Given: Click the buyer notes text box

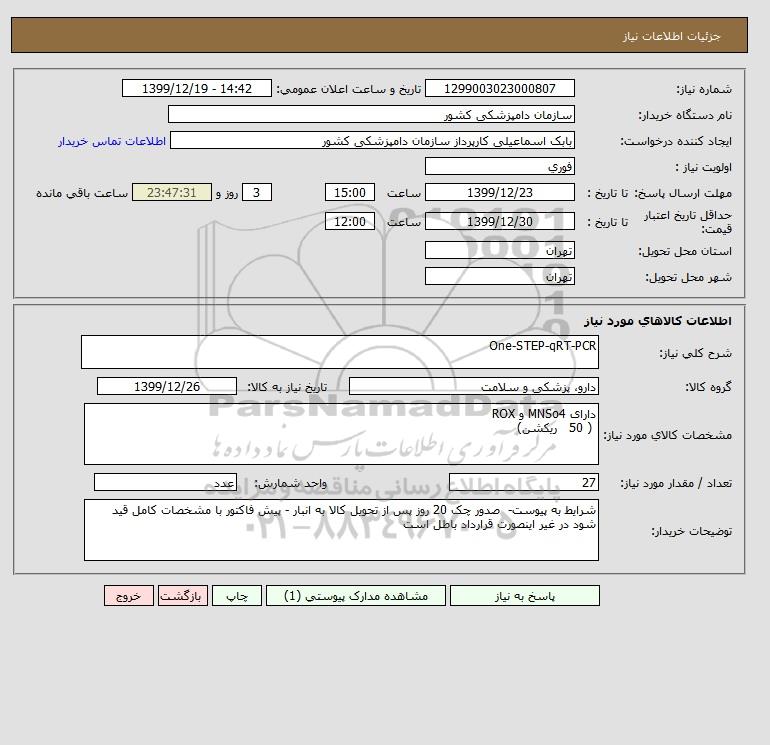Looking at the screenshot, I should click(x=341, y=530).
